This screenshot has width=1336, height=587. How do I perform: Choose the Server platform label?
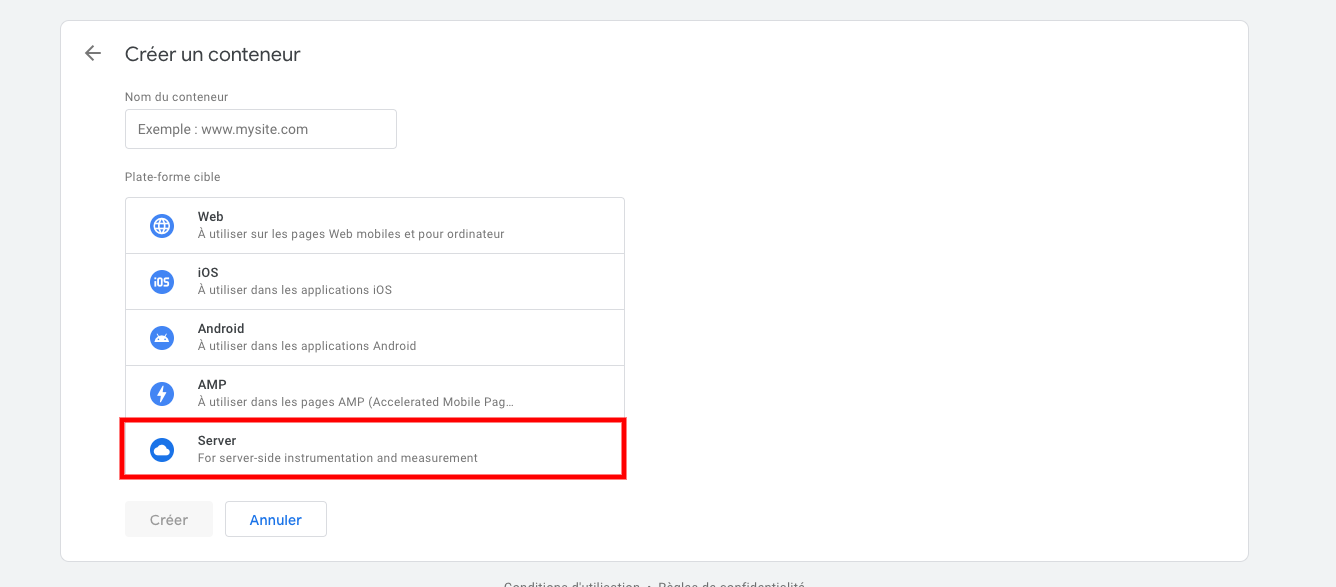tap(217, 441)
